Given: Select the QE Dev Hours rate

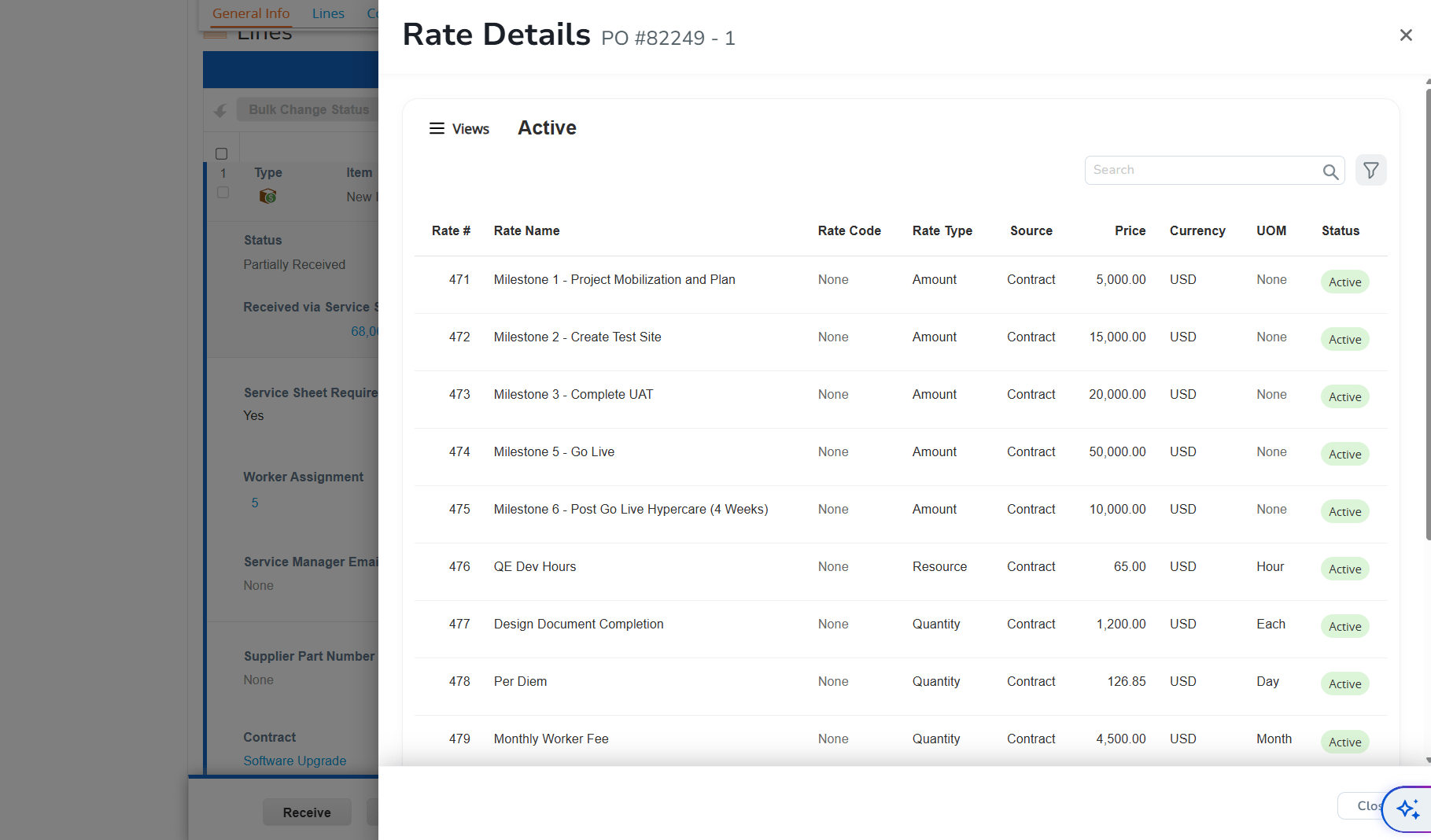Looking at the screenshot, I should (535, 566).
